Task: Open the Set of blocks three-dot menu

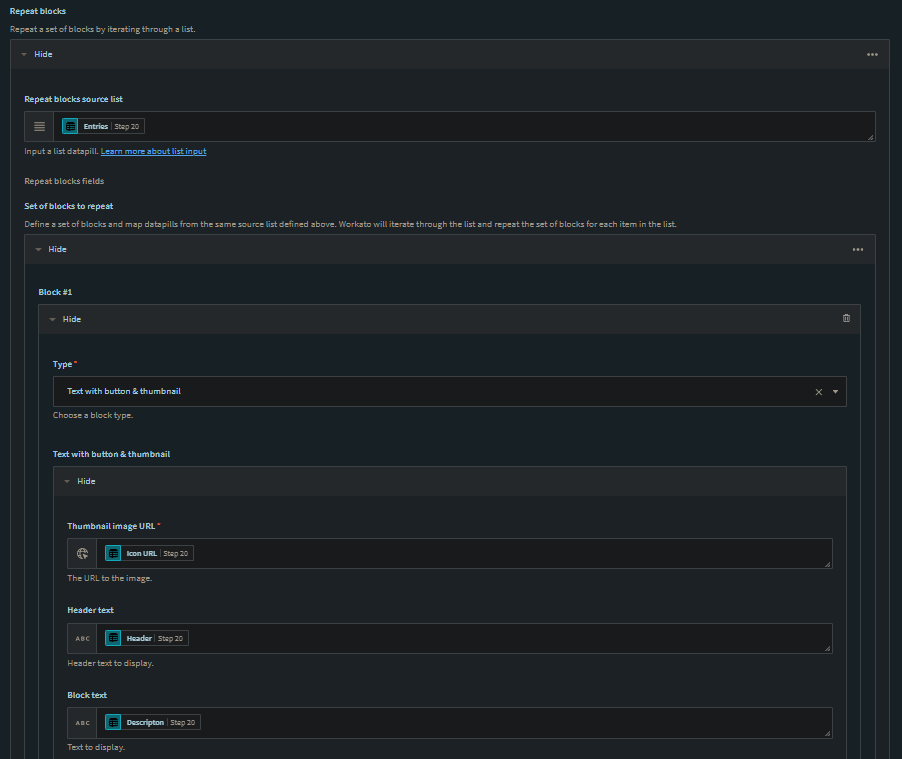Action: [x=858, y=249]
